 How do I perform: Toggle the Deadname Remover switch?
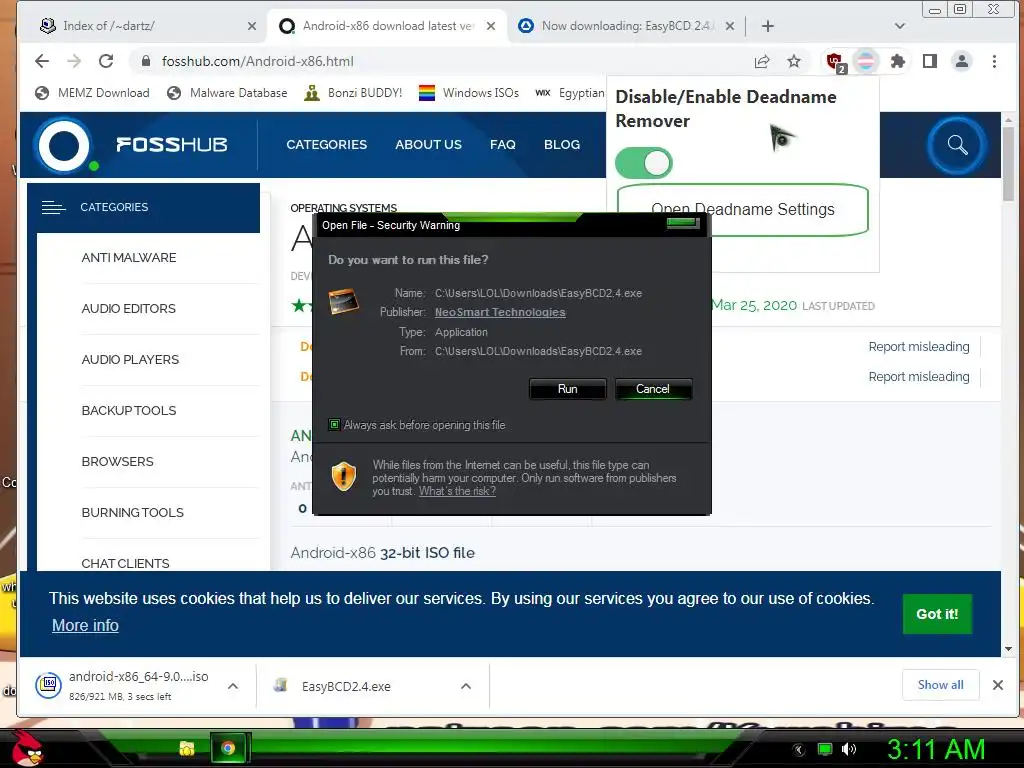[x=644, y=163]
